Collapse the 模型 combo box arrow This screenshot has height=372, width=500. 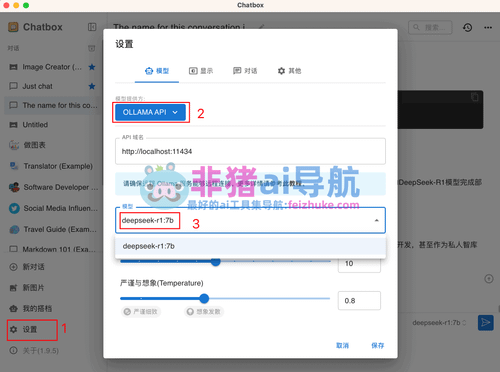coord(376,220)
